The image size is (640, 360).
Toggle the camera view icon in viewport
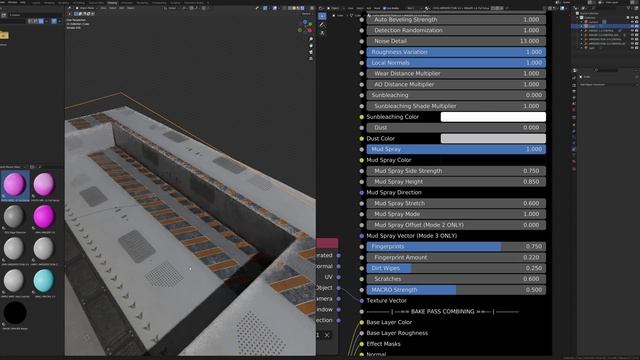coord(311,52)
